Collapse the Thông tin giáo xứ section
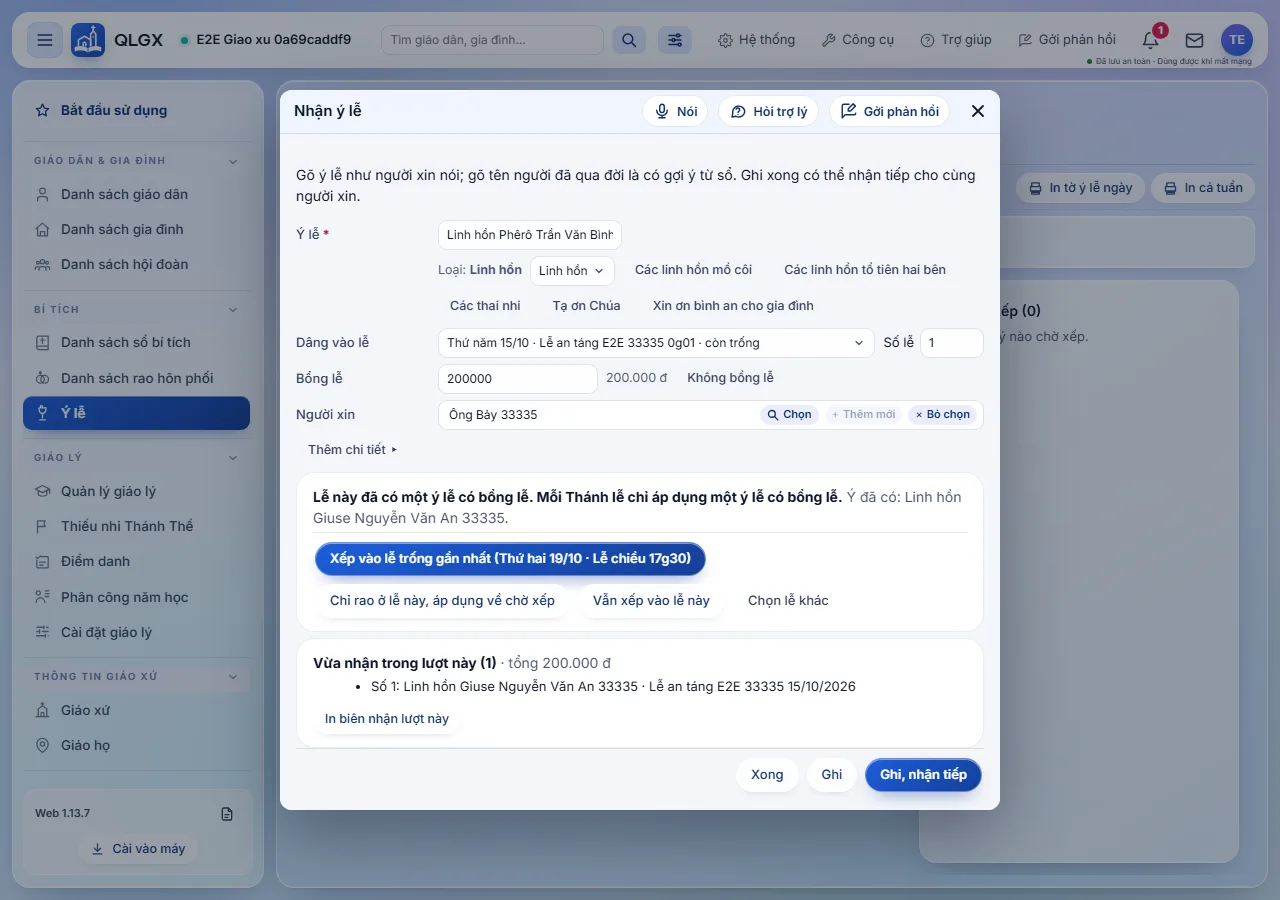 point(136,677)
